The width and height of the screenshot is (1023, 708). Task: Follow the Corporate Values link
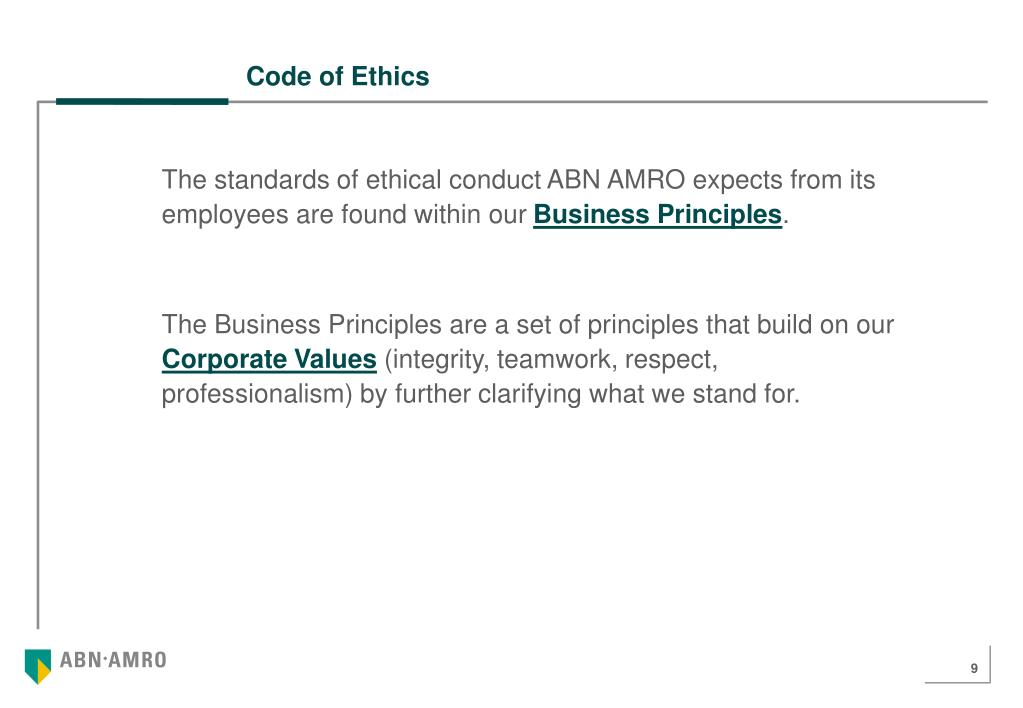point(269,359)
